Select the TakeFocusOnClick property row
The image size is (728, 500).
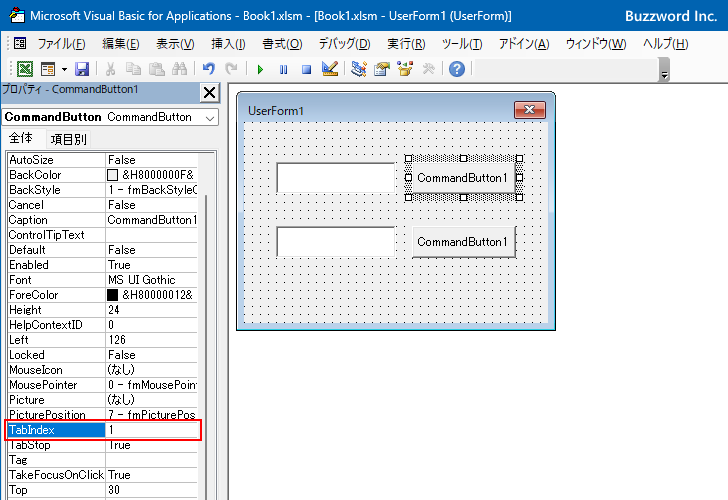(102, 475)
